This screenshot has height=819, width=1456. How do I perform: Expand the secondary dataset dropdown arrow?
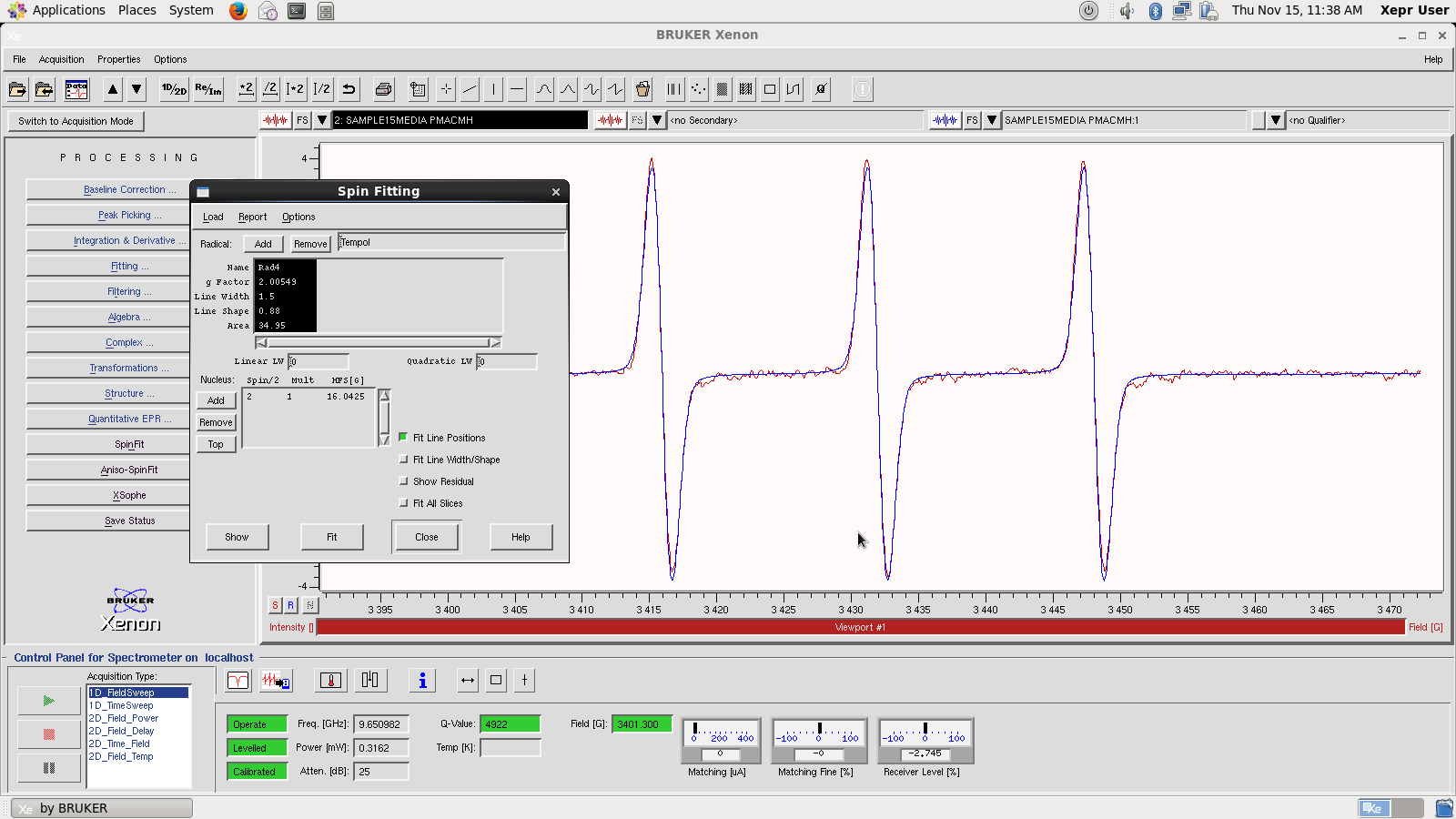coord(657,120)
